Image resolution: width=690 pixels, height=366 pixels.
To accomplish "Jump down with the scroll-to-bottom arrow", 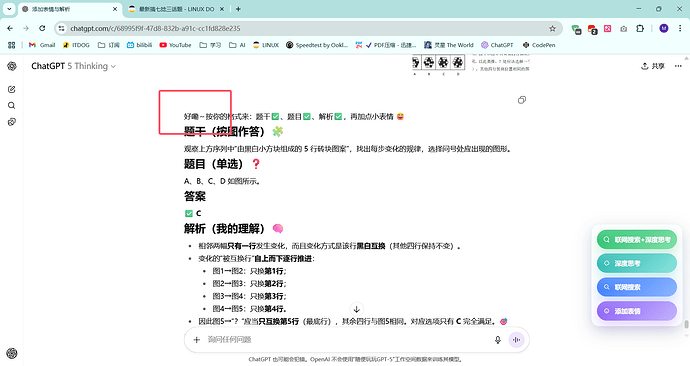I will point(356,309).
